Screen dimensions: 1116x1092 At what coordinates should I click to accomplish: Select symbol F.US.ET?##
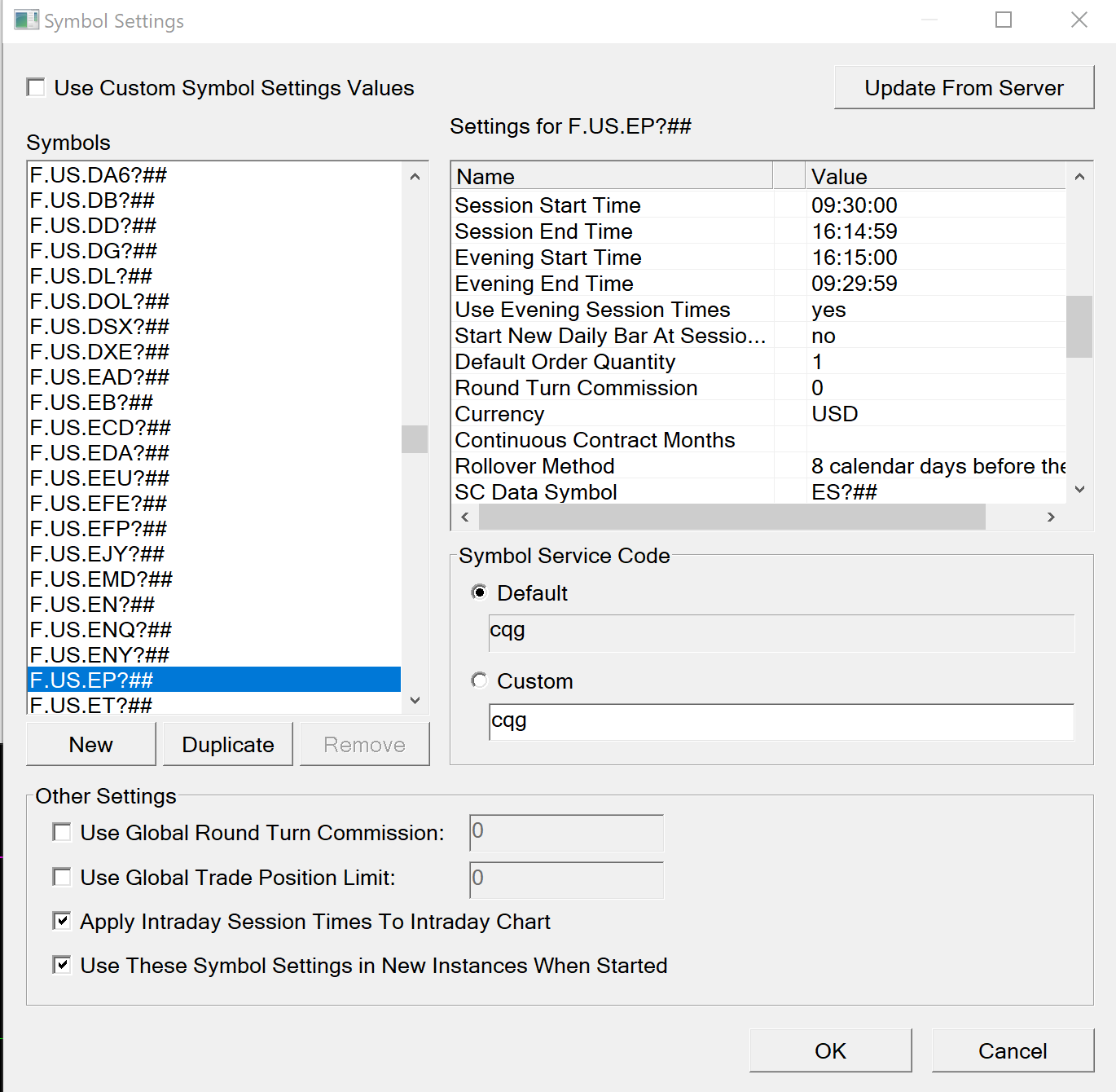(214, 704)
